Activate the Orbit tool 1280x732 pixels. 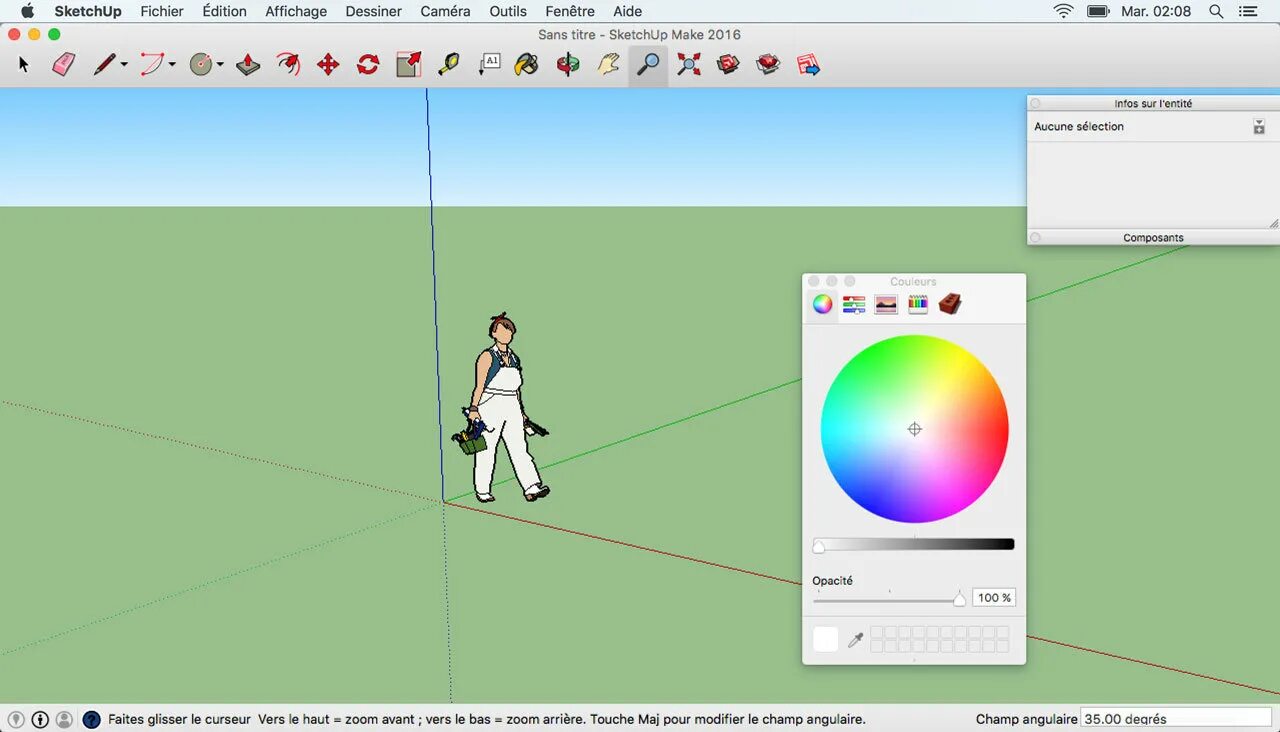pyautogui.click(x=568, y=65)
